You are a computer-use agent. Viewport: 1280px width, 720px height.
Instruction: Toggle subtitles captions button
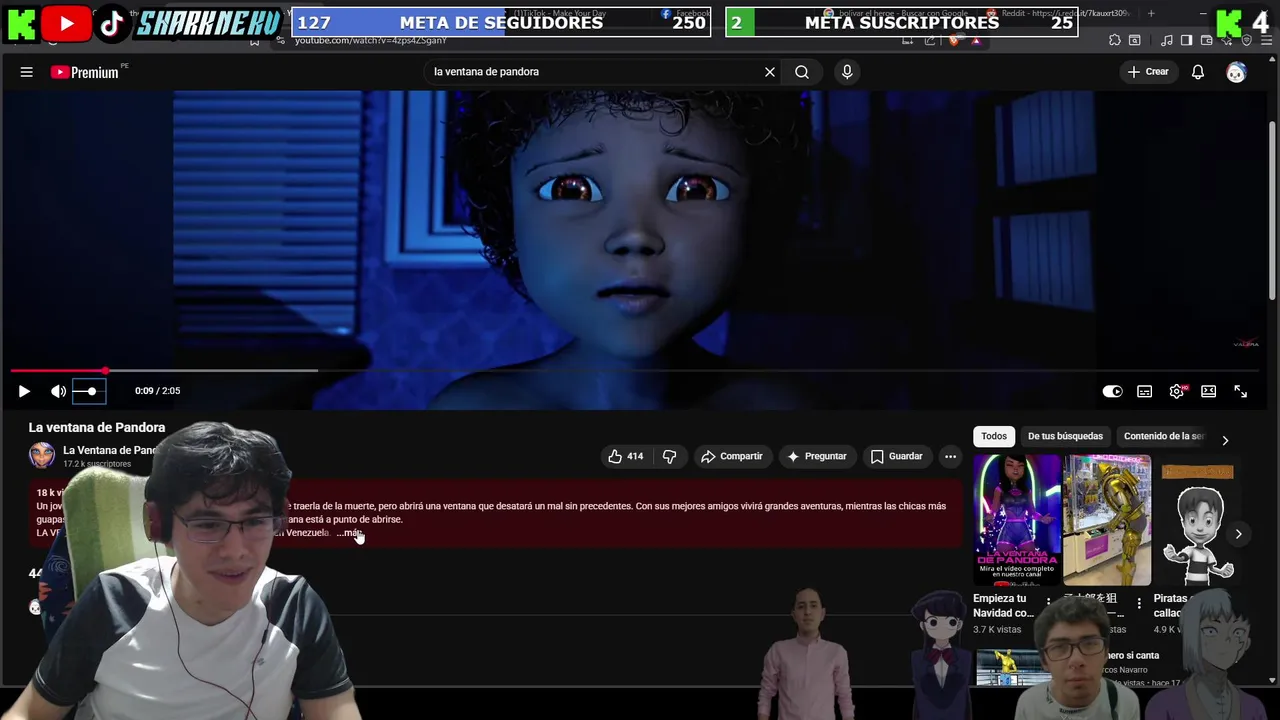1144,391
